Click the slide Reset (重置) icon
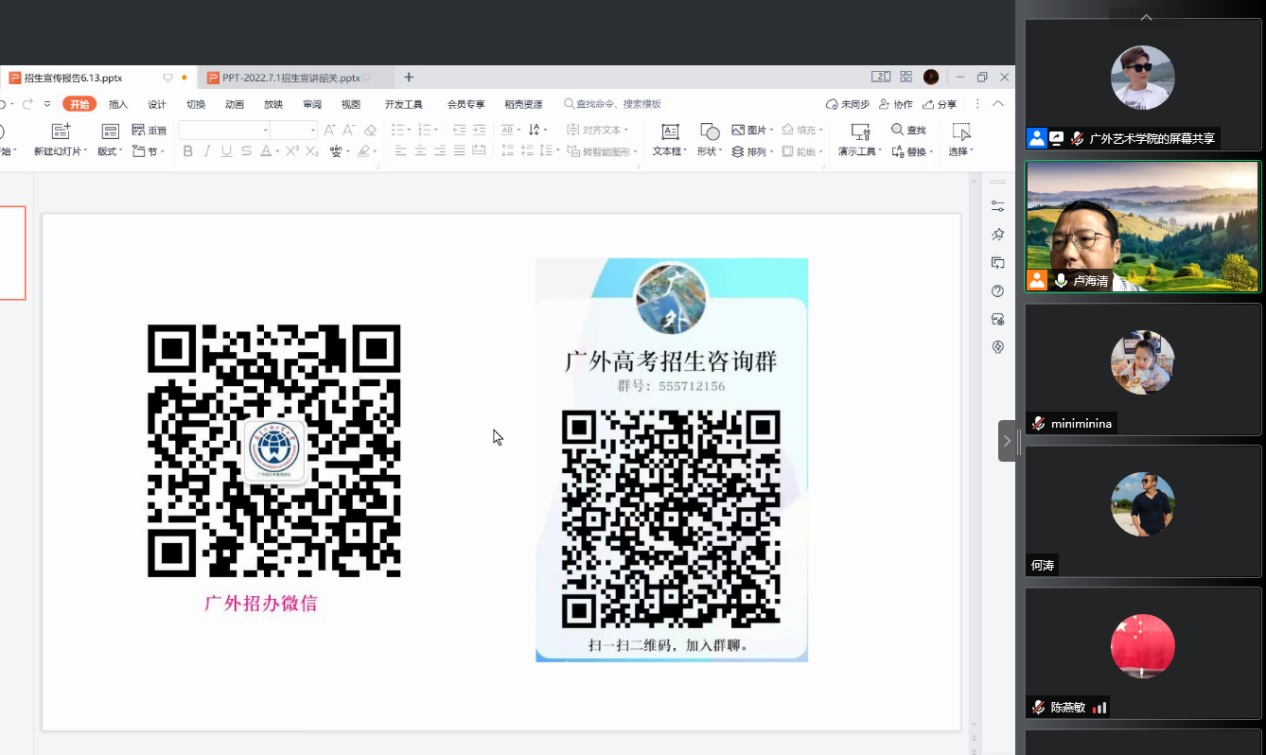The image size is (1266, 755). [139, 130]
